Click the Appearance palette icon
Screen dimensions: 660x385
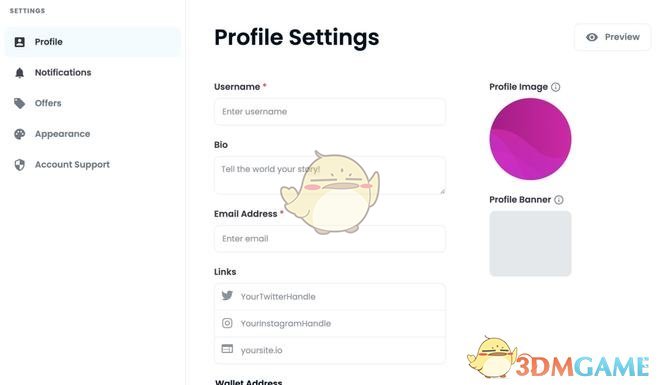[x=19, y=134]
